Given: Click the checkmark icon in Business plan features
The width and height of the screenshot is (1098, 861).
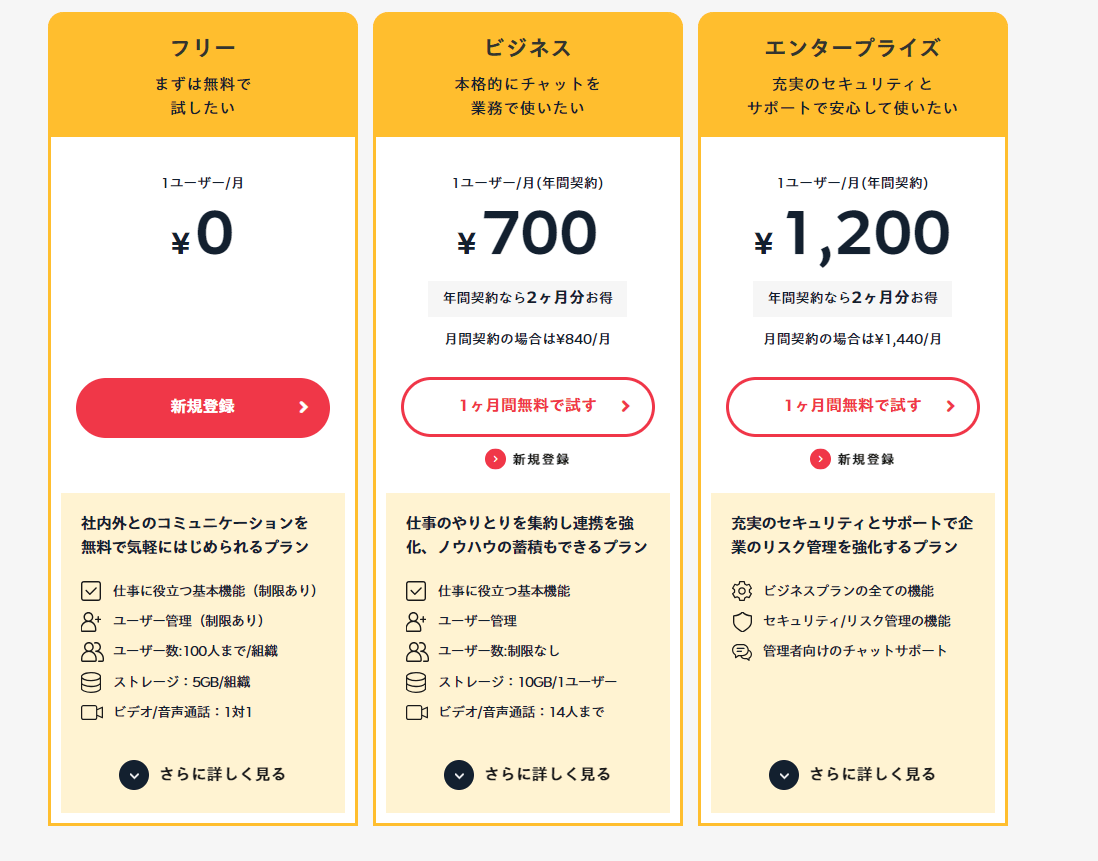Looking at the screenshot, I should click(x=417, y=591).
